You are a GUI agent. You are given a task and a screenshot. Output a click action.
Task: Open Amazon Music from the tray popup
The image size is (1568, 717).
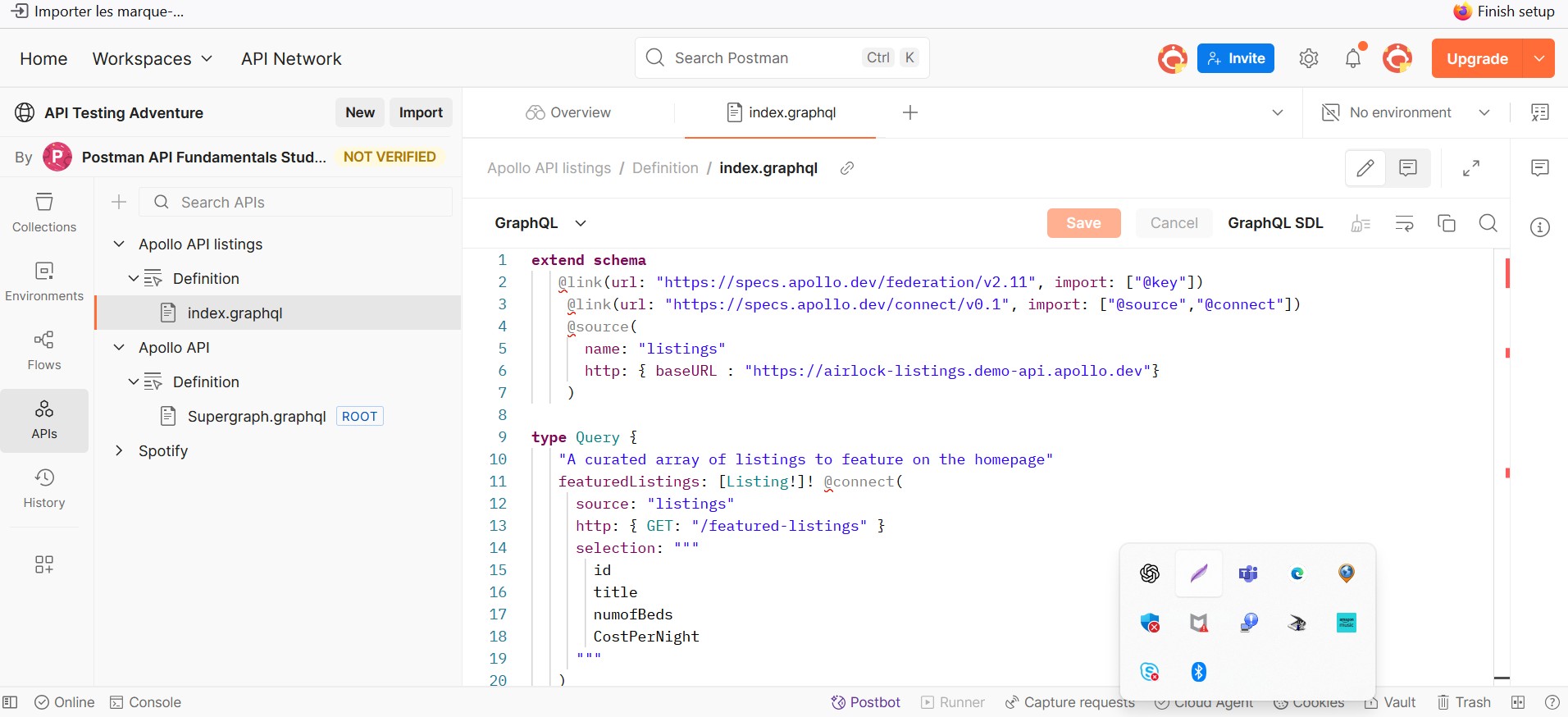1347,623
